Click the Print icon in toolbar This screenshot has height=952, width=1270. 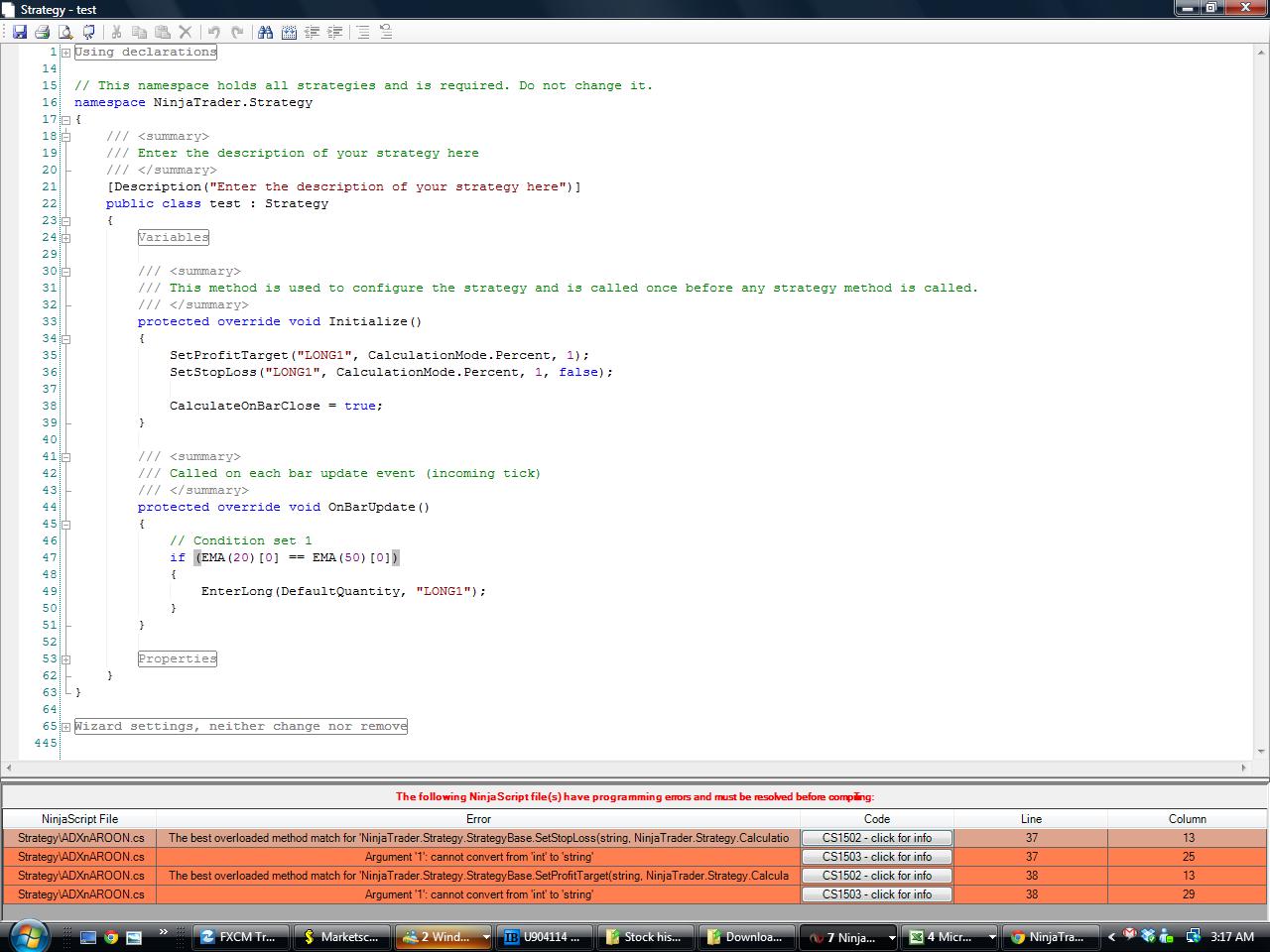42,32
